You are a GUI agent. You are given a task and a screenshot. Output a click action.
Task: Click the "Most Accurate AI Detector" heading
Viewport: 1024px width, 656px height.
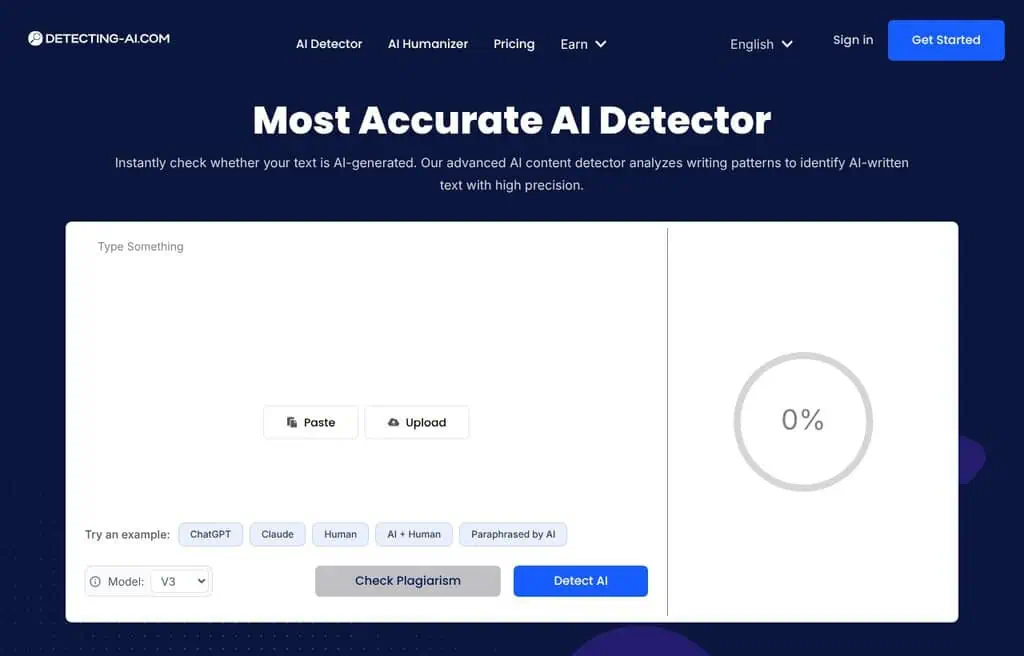point(512,120)
